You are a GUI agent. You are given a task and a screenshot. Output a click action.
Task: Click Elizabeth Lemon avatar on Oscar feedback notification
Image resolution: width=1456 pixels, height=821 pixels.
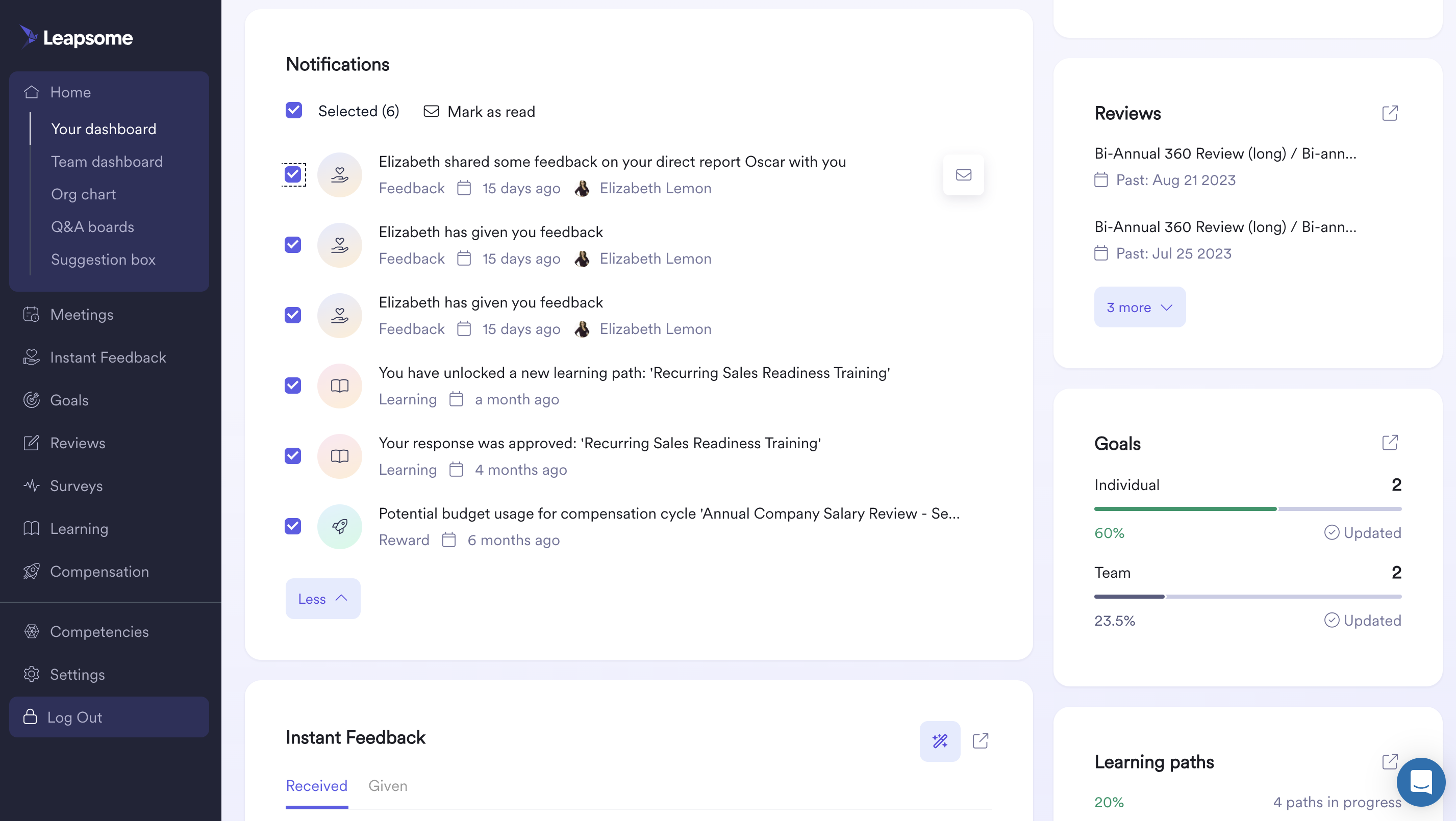[x=582, y=188]
